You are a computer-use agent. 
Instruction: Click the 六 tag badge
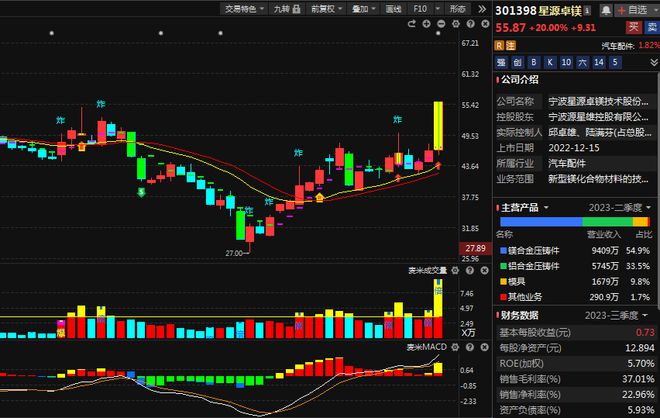coord(583,62)
